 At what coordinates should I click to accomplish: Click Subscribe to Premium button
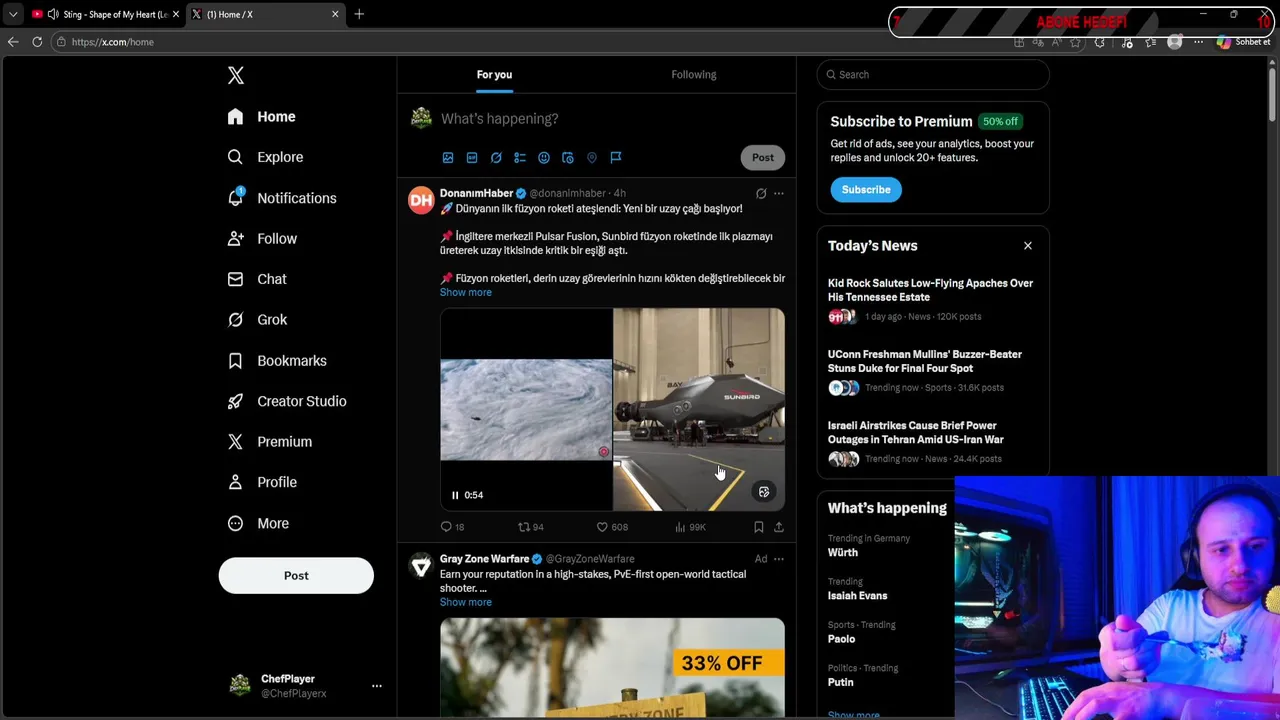point(866,190)
